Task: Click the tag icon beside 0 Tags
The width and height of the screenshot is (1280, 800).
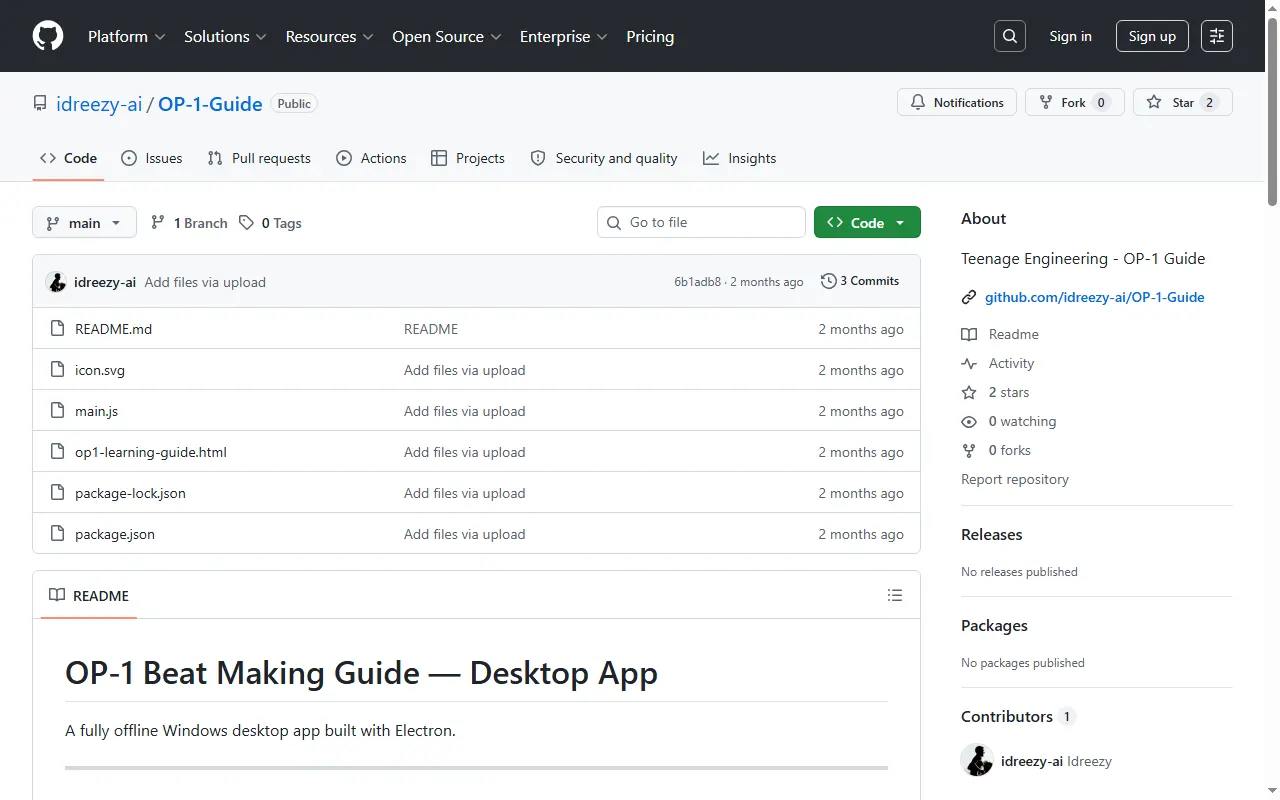Action: 246,223
